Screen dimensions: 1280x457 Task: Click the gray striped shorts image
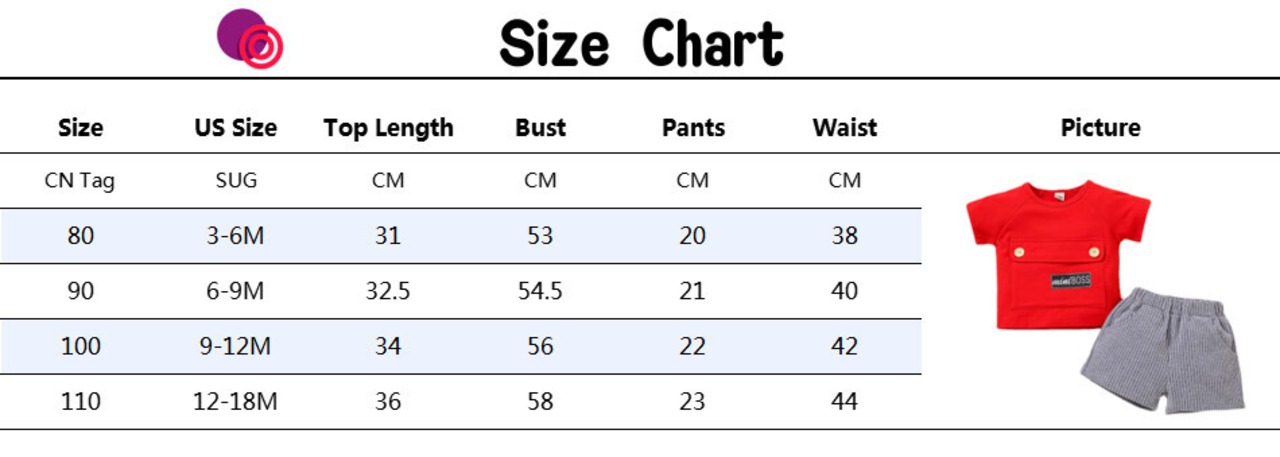tap(1162, 350)
